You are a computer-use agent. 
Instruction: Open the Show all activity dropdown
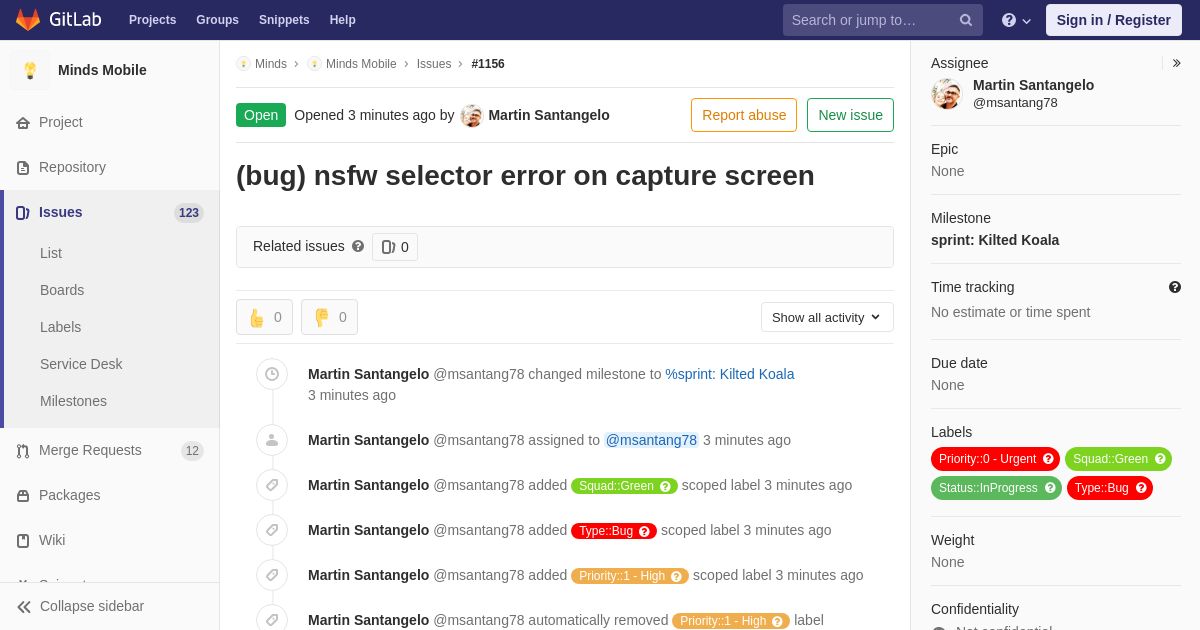point(827,317)
